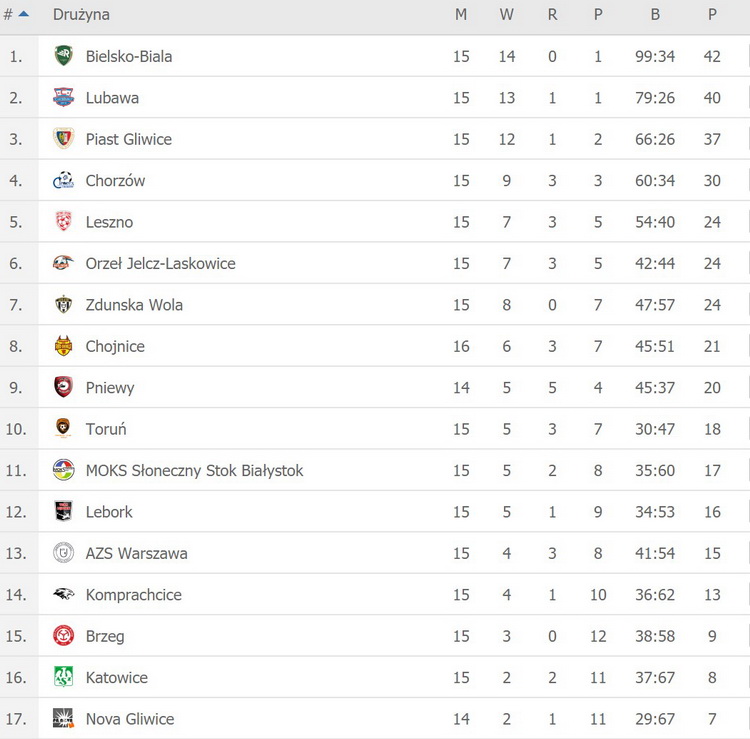The height and width of the screenshot is (739, 750).
Task: Sort standings by Drużyna column header
Action: tap(81, 15)
